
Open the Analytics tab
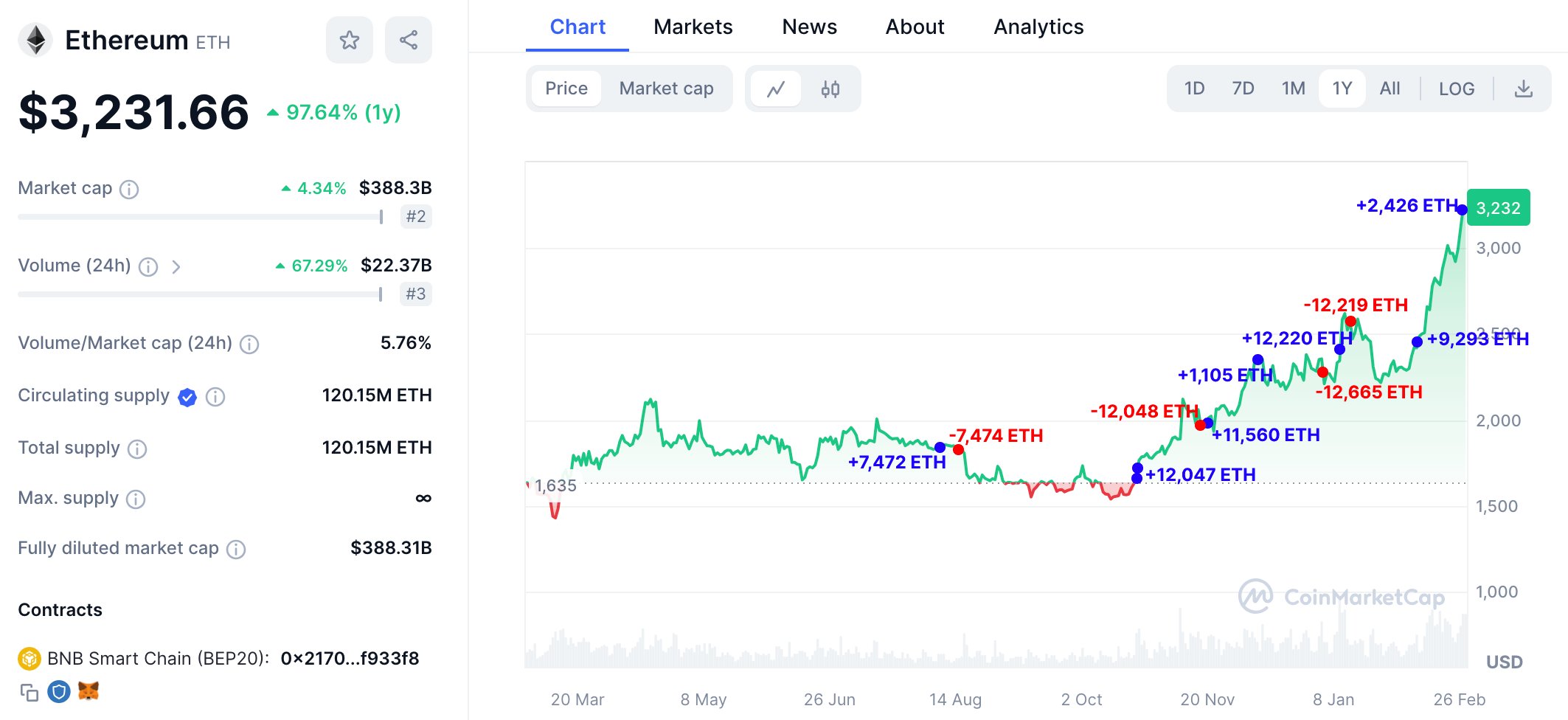(x=1038, y=27)
